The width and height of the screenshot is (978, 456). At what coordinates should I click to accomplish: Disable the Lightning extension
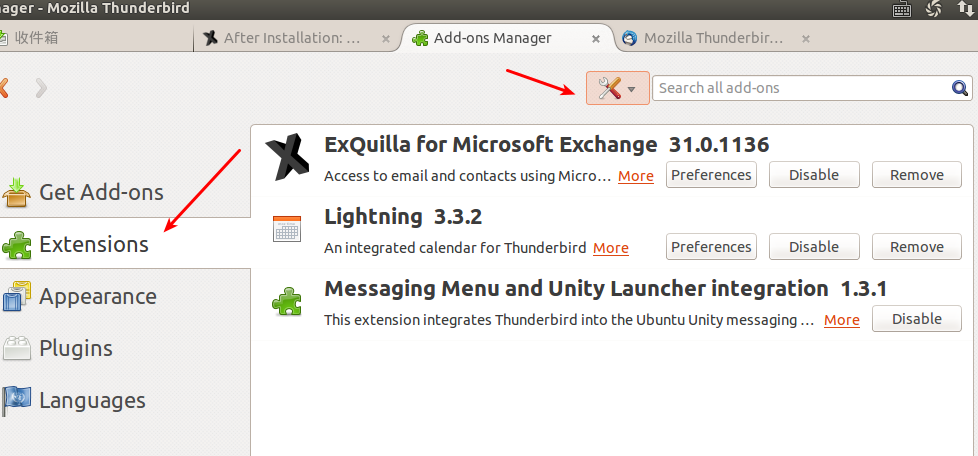point(814,246)
